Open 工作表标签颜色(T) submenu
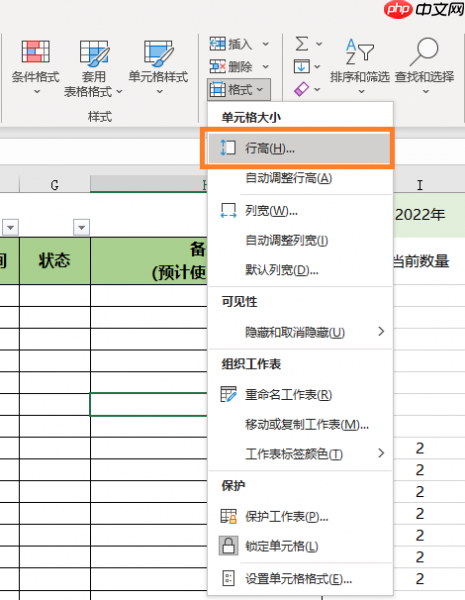 [301, 454]
